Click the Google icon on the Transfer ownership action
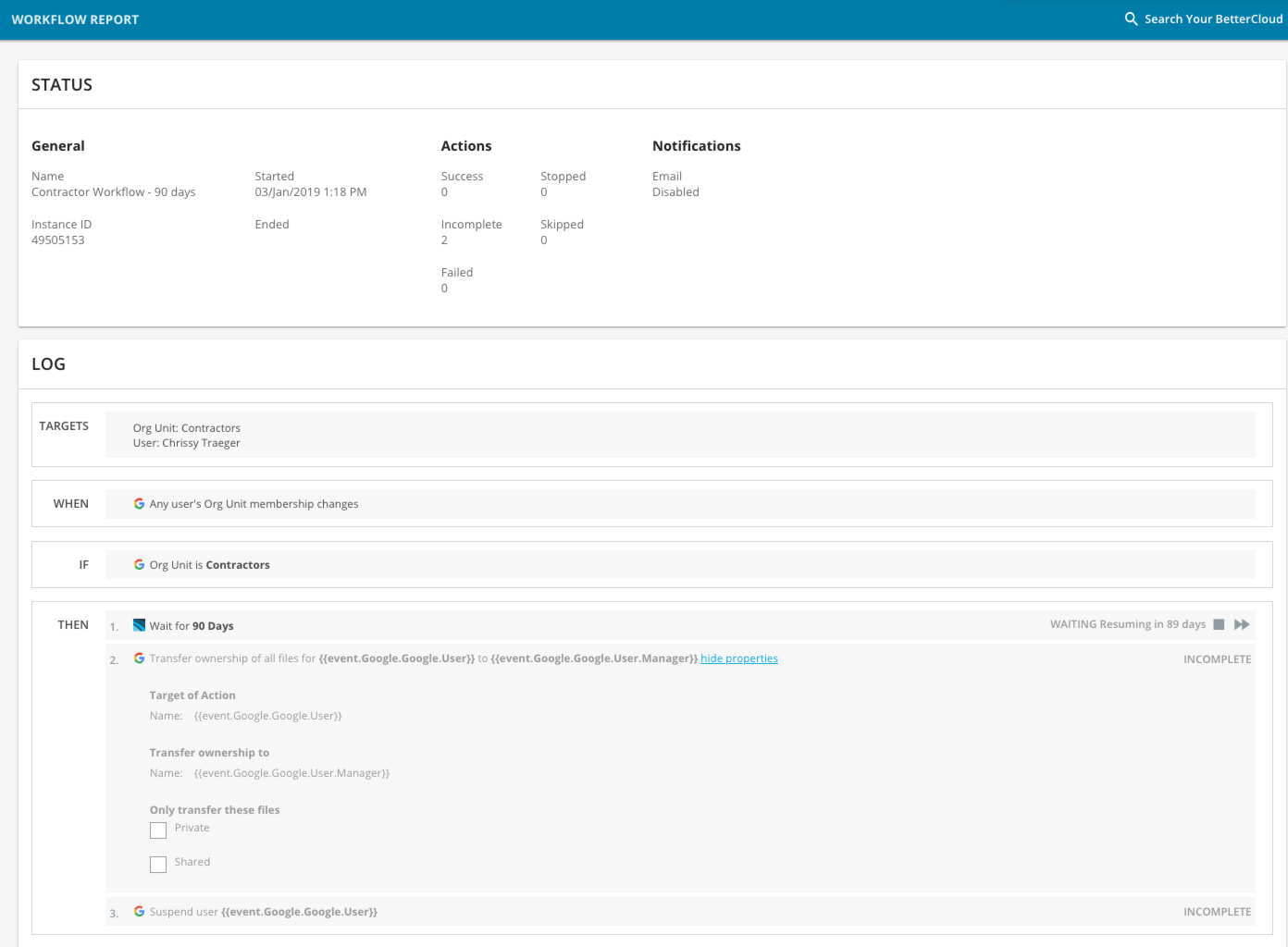The width and height of the screenshot is (1288, 947). [140, 658]
